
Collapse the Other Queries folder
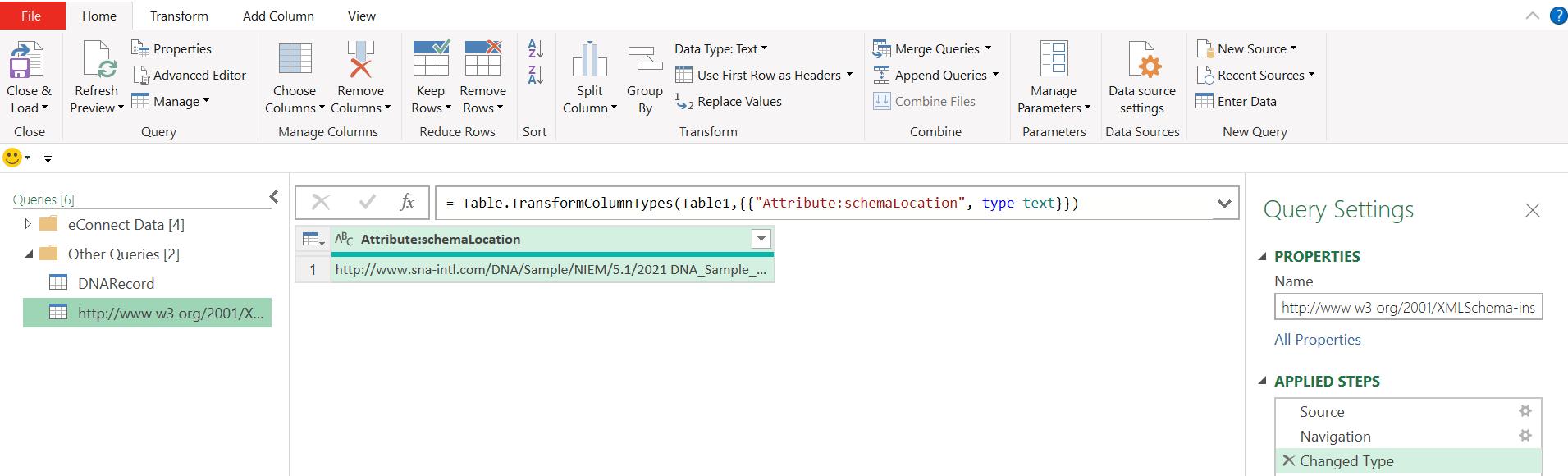(29, 254)
